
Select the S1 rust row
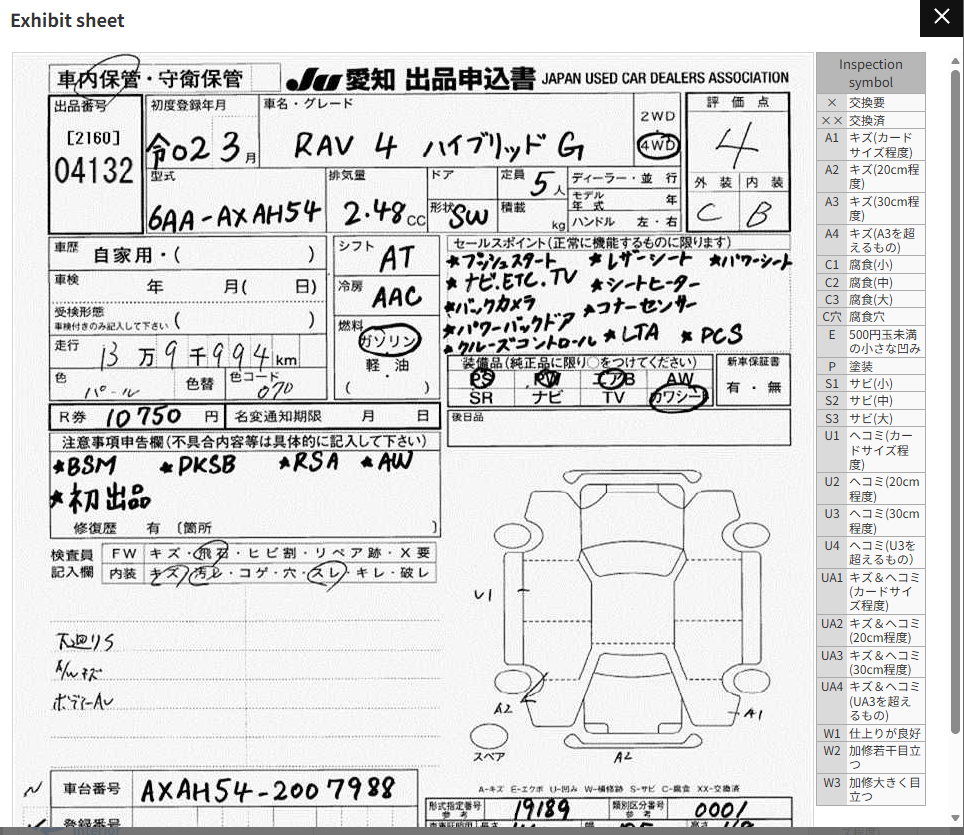pos(871,384)
